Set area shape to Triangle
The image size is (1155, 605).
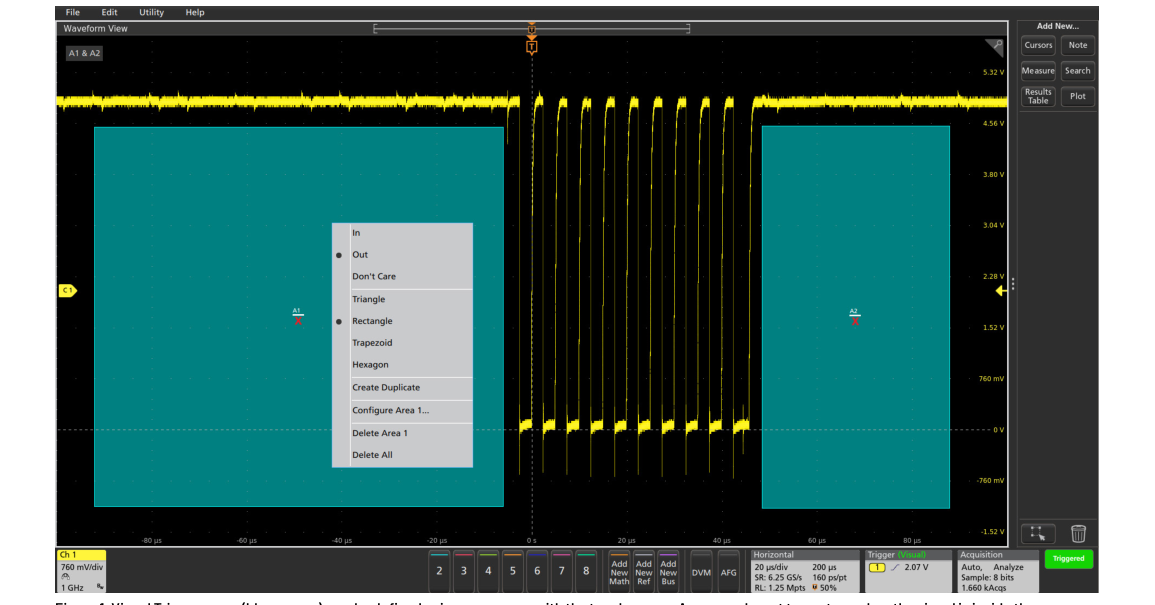click(402, 299)
